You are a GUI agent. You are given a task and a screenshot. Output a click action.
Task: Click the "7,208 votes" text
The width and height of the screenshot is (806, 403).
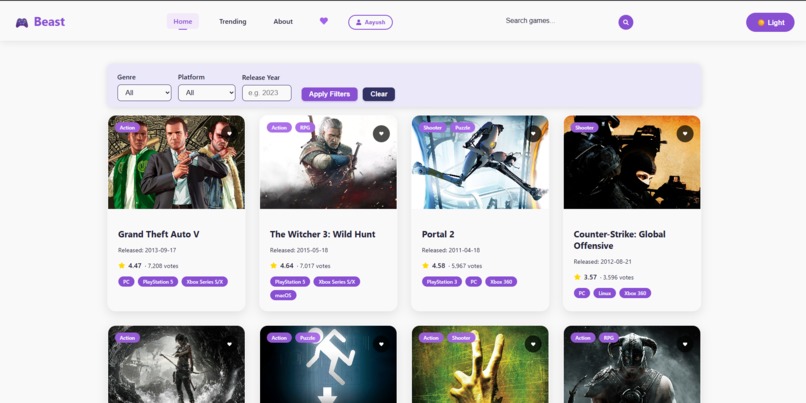coord(163,266)
